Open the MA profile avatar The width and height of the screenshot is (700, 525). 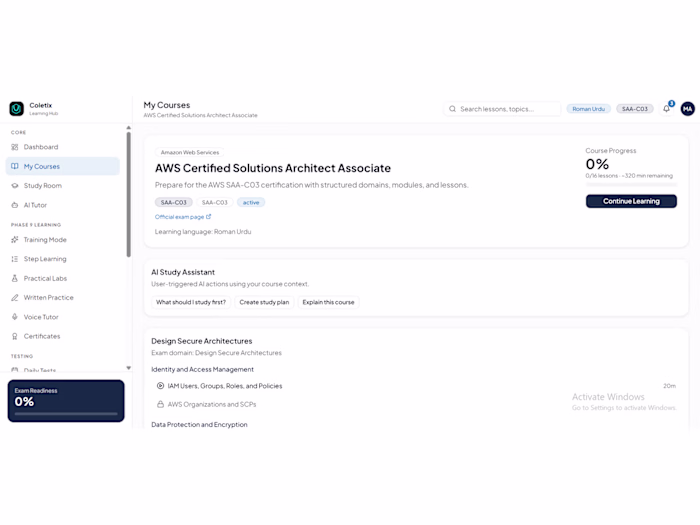click(688, 108)
